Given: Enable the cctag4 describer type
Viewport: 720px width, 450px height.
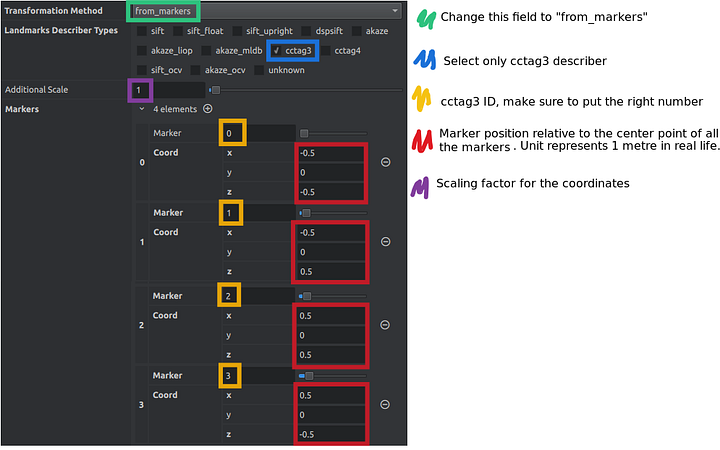Looking at the screenshot, I should click(x=326, y=51).
